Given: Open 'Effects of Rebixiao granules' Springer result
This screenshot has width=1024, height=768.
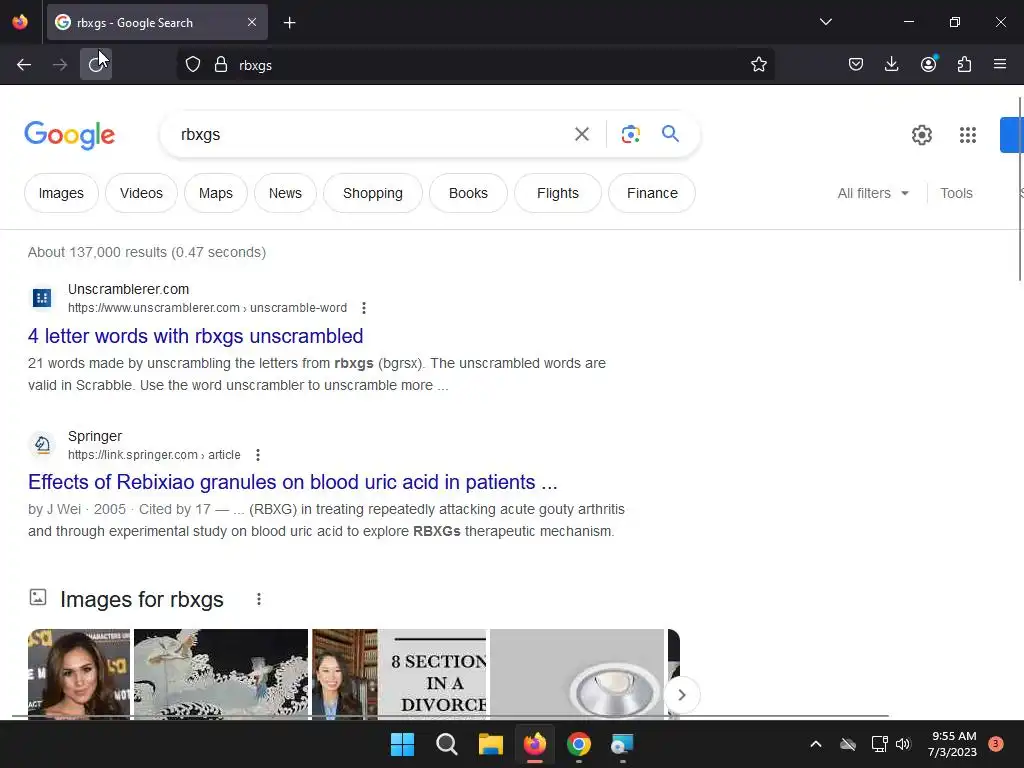Looking at the screenshot, I should tap(293, 482).
